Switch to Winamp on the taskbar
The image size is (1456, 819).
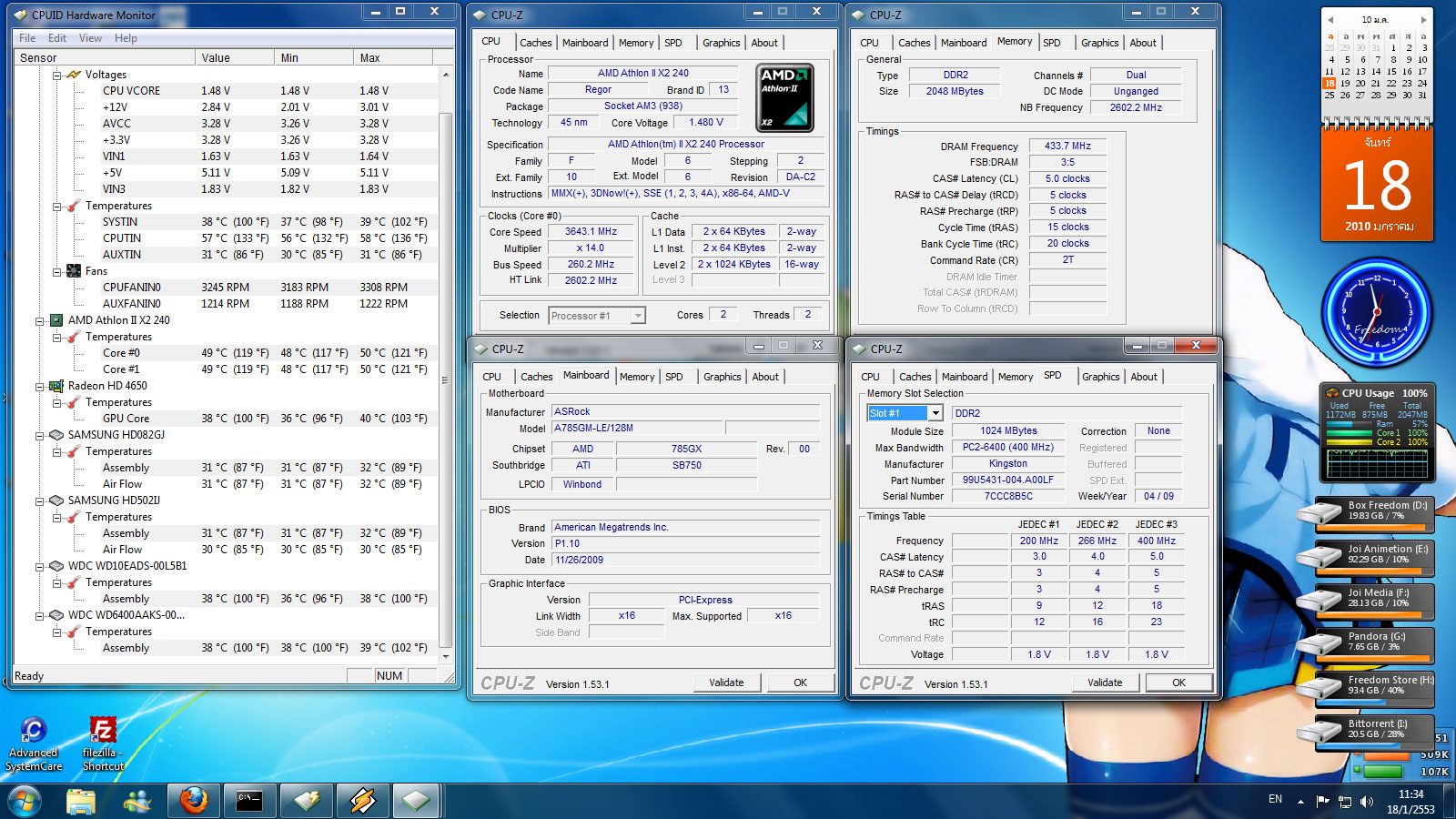(x=361, y=801)
